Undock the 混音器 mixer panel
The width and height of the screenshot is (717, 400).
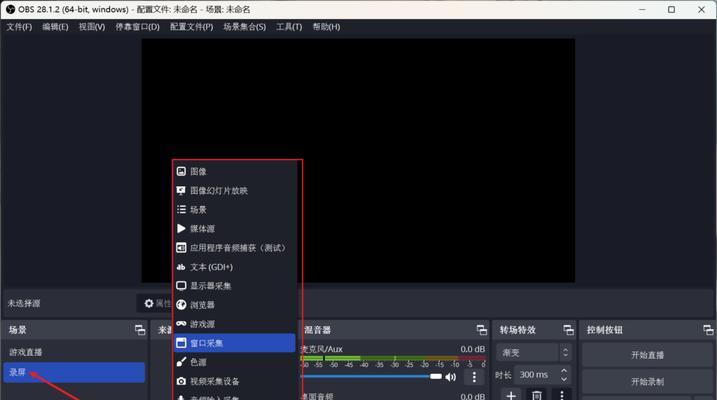(x=482, y=330)
